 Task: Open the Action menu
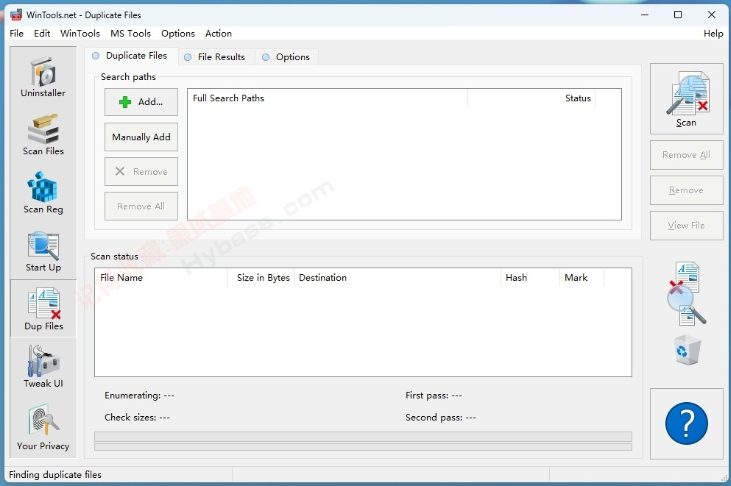(x=218, y=34)
